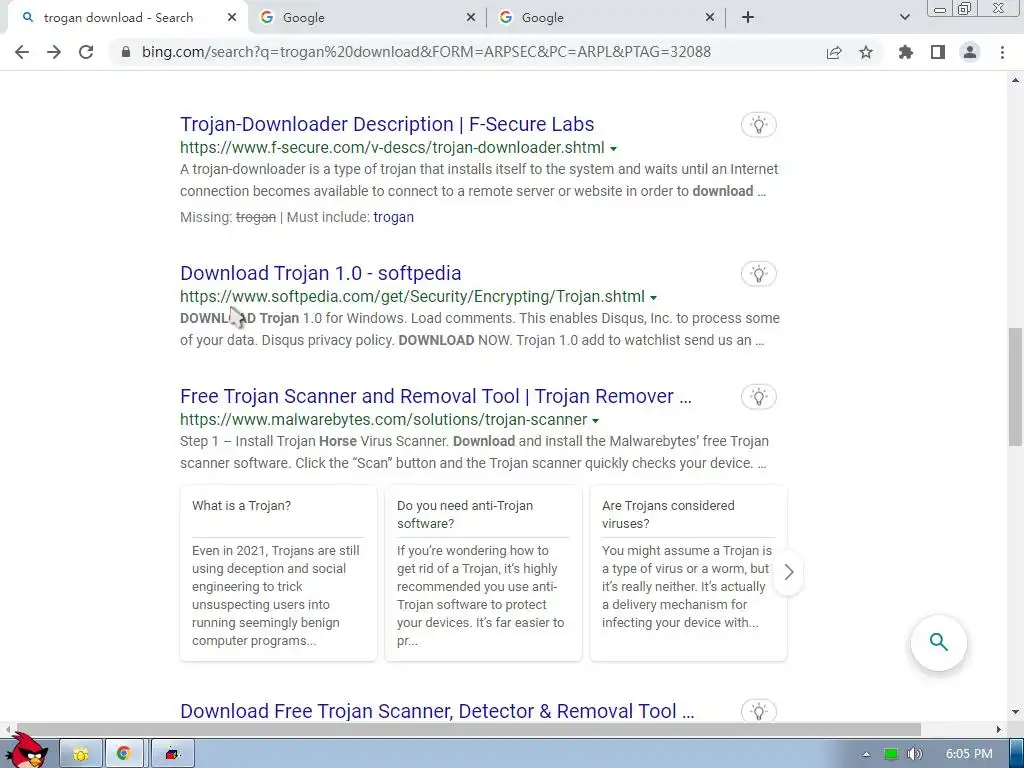Viewport: 1024px width, 768px height.
Task: Click the malwarebytes.com green URL text
Action: coord(383,419)
